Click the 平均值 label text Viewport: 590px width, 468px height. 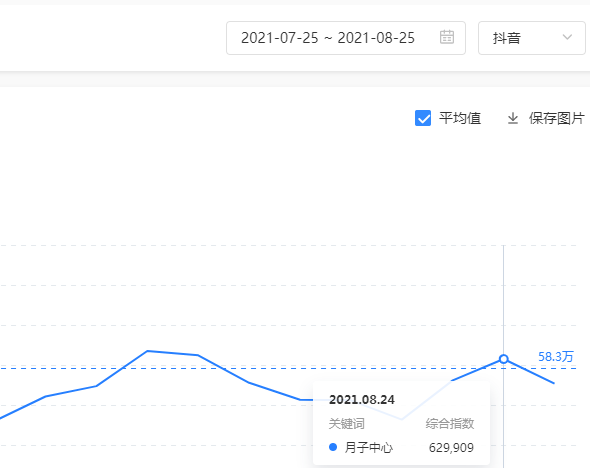(460, 118)
